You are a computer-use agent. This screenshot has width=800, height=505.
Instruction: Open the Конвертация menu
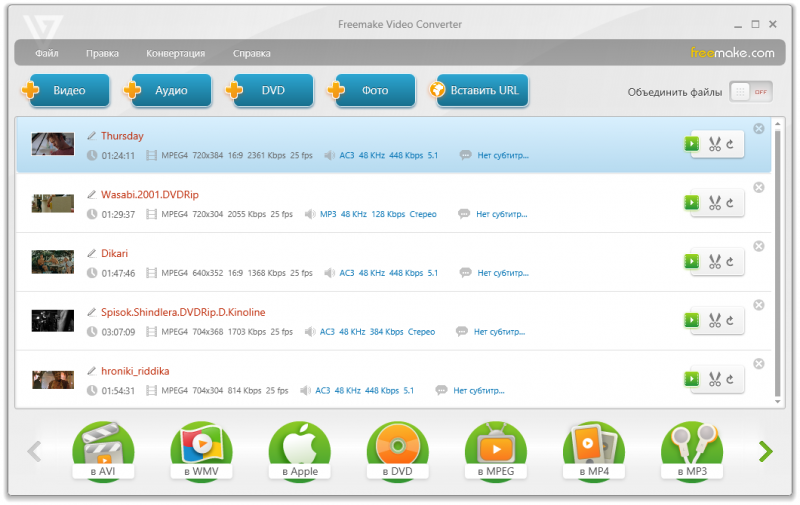coord(176,53)
